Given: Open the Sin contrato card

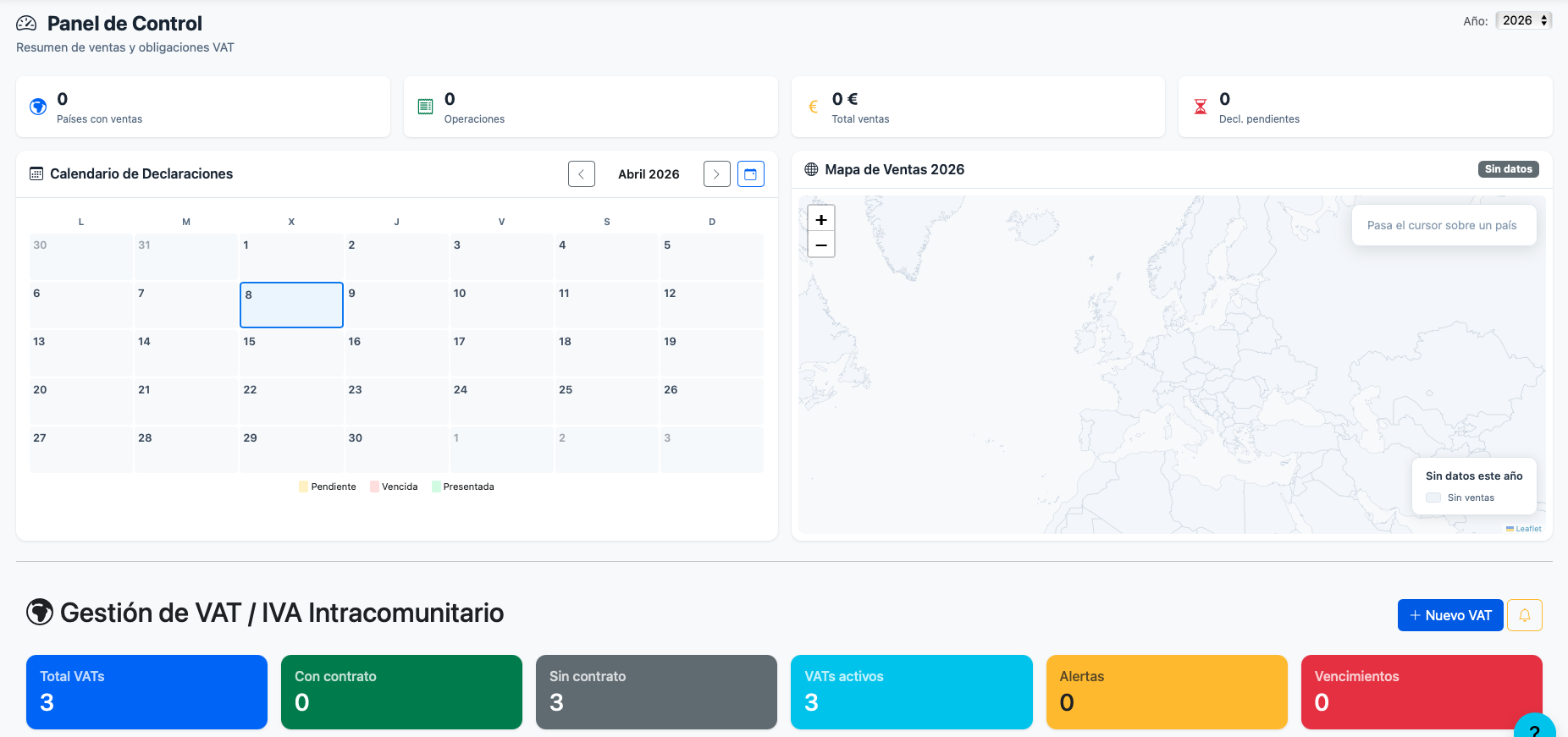Looking at the screenshot, I should (x=656, y=691).
